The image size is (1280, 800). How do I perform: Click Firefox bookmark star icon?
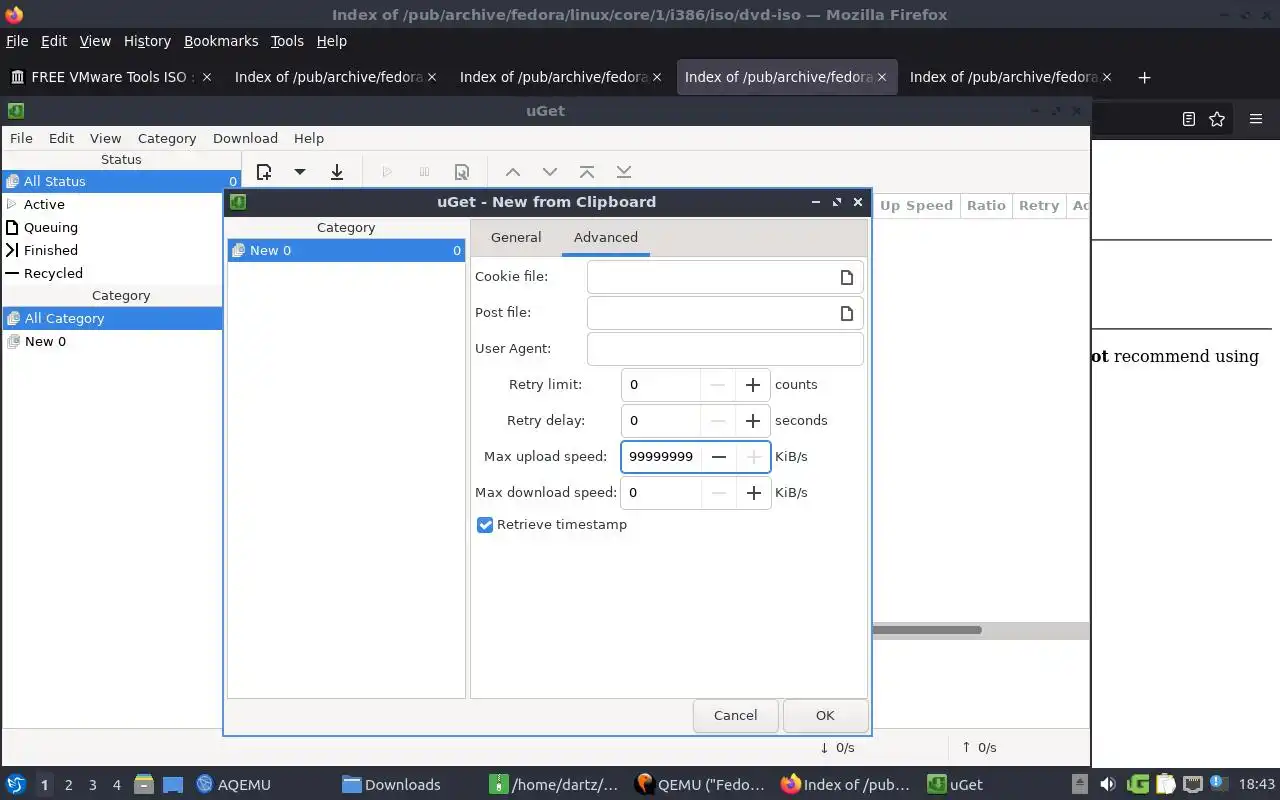1217,119
